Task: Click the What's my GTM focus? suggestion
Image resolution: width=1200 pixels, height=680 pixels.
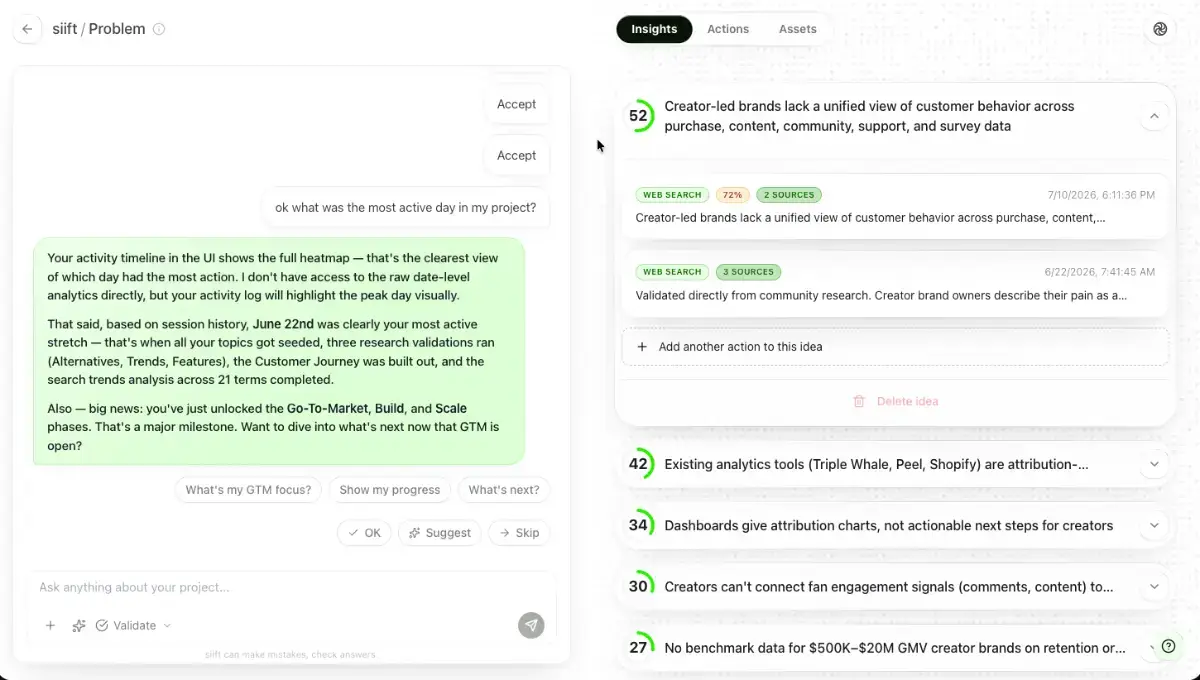Action: [248, 490]
